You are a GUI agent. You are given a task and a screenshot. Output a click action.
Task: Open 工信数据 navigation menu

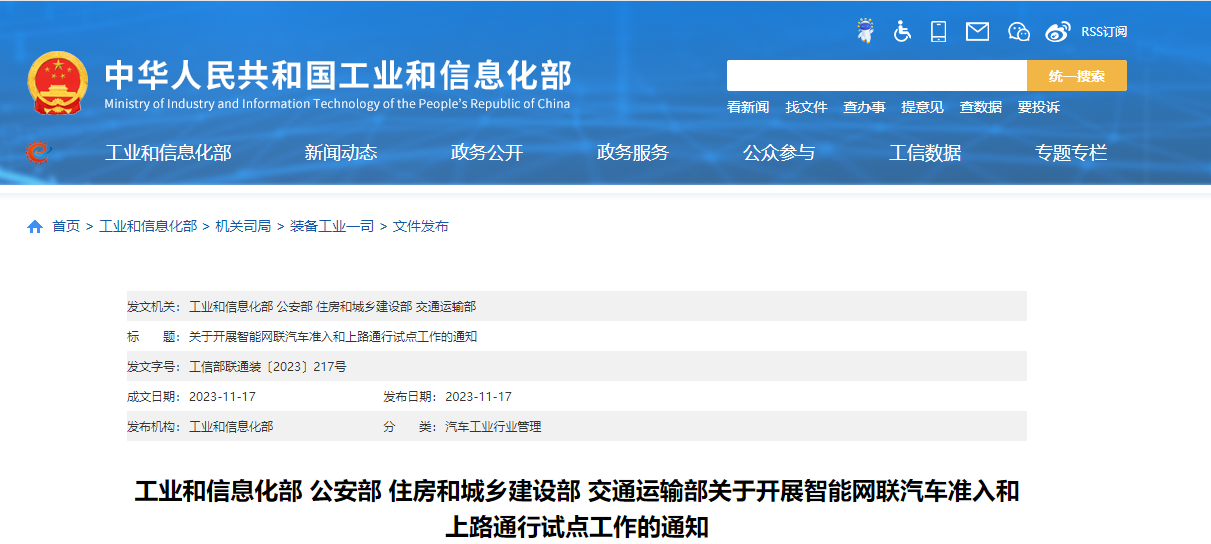(925, 153)
